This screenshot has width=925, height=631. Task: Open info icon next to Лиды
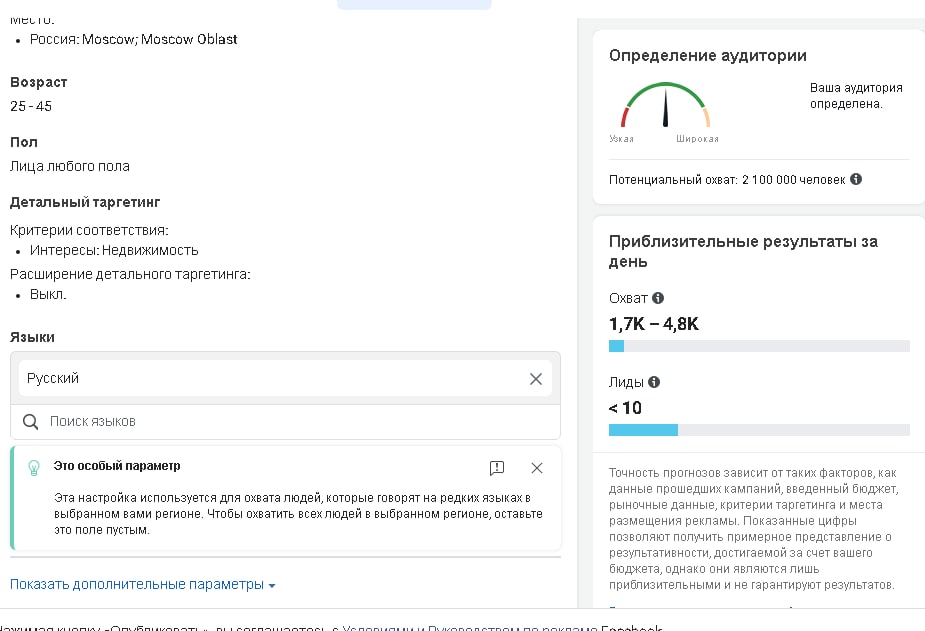pos(654,382)
